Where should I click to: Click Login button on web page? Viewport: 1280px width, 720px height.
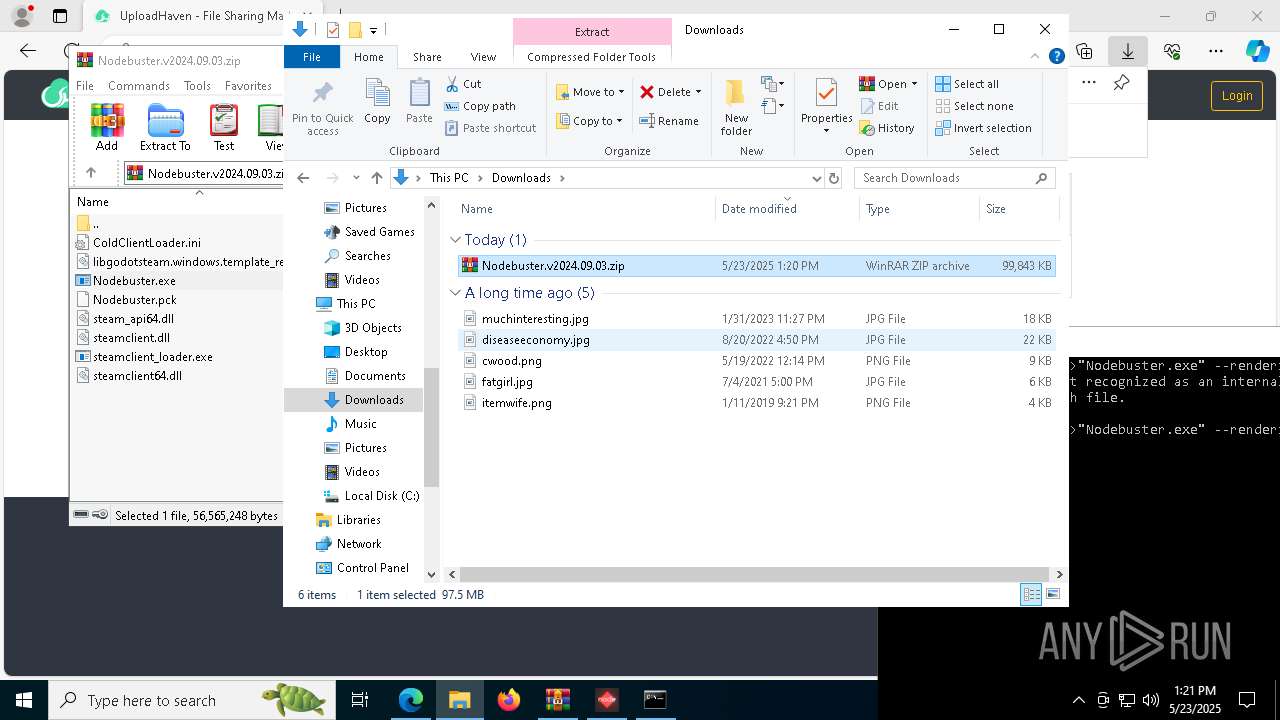click(x=1237, y=96)
